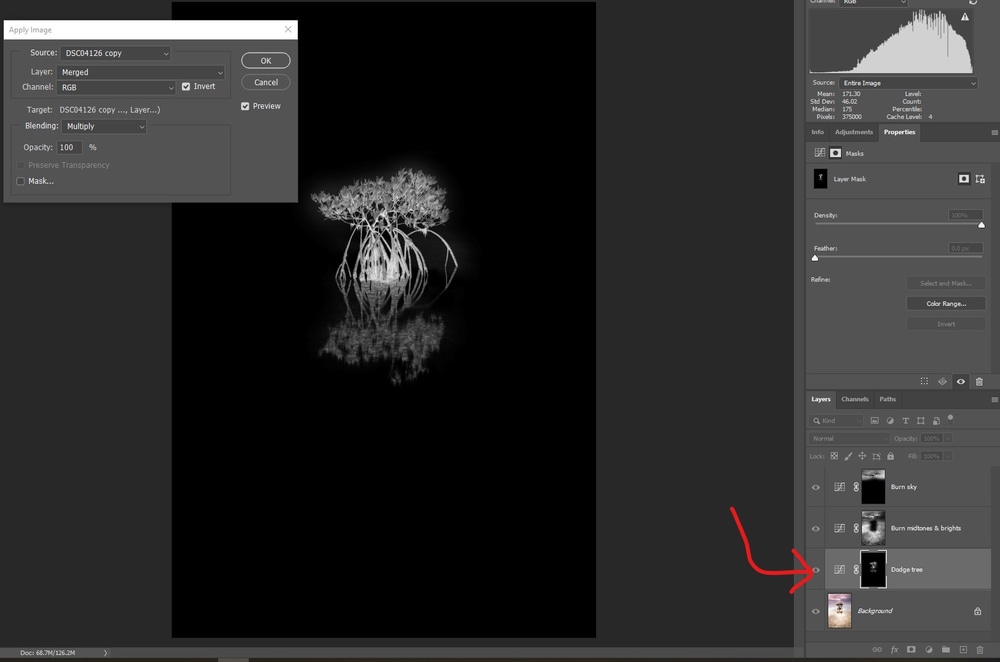Click the Feather slider handle
The width and height of the screenshot is (1000, 662).
tap(815, 258)
